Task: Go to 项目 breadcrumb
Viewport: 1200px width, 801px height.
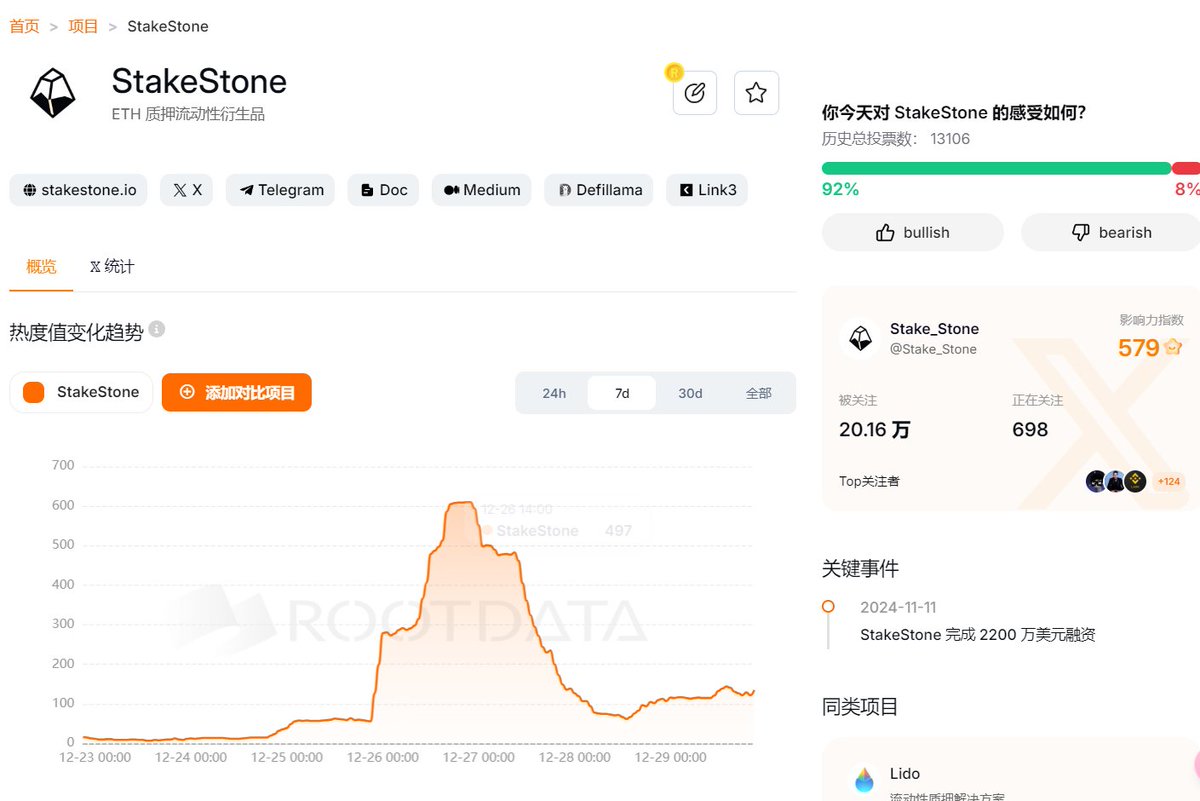Action: click(83, 26)
